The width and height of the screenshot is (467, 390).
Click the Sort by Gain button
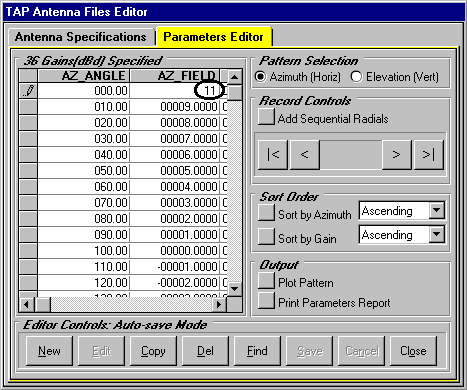coord(266,236)
